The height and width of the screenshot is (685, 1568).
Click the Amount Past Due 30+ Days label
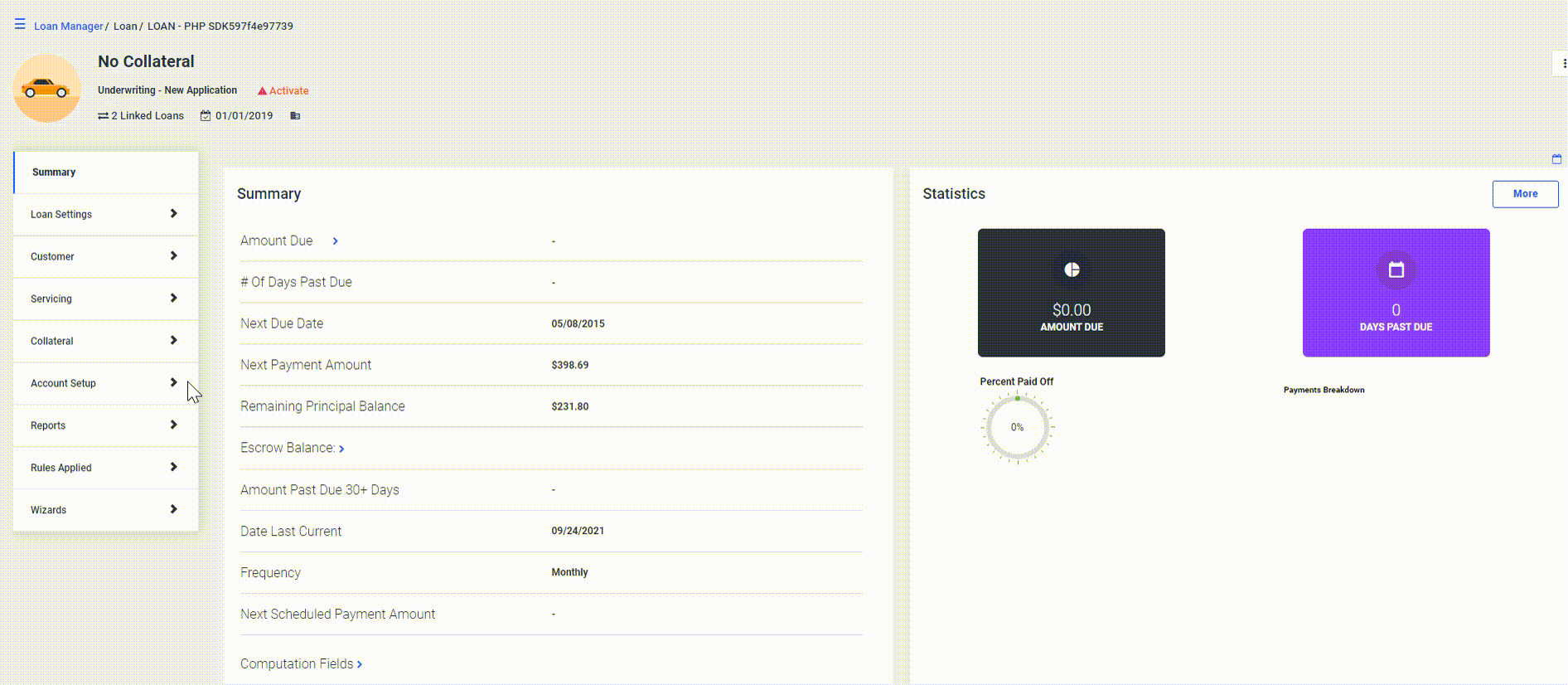pos(320,490)
